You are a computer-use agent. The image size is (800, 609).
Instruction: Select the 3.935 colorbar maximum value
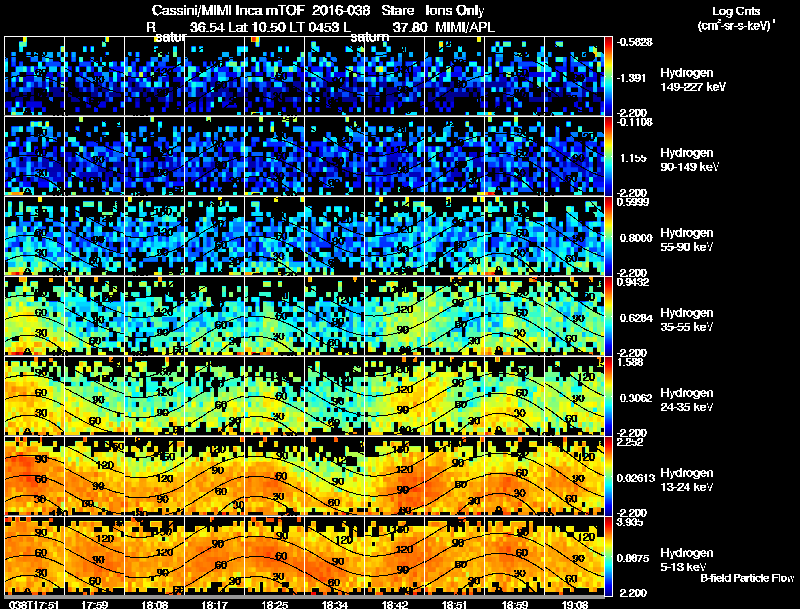pyautogui.click(x=630, y=522)
